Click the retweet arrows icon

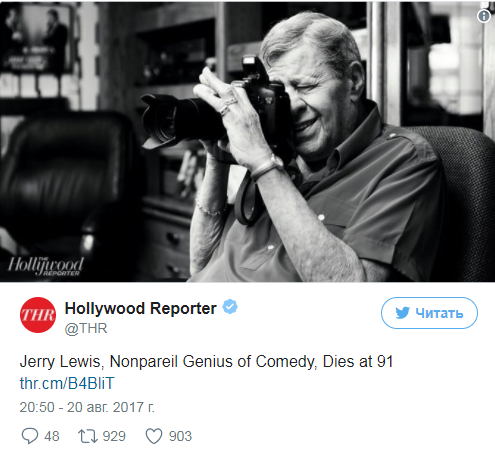[x=87, y=436]
